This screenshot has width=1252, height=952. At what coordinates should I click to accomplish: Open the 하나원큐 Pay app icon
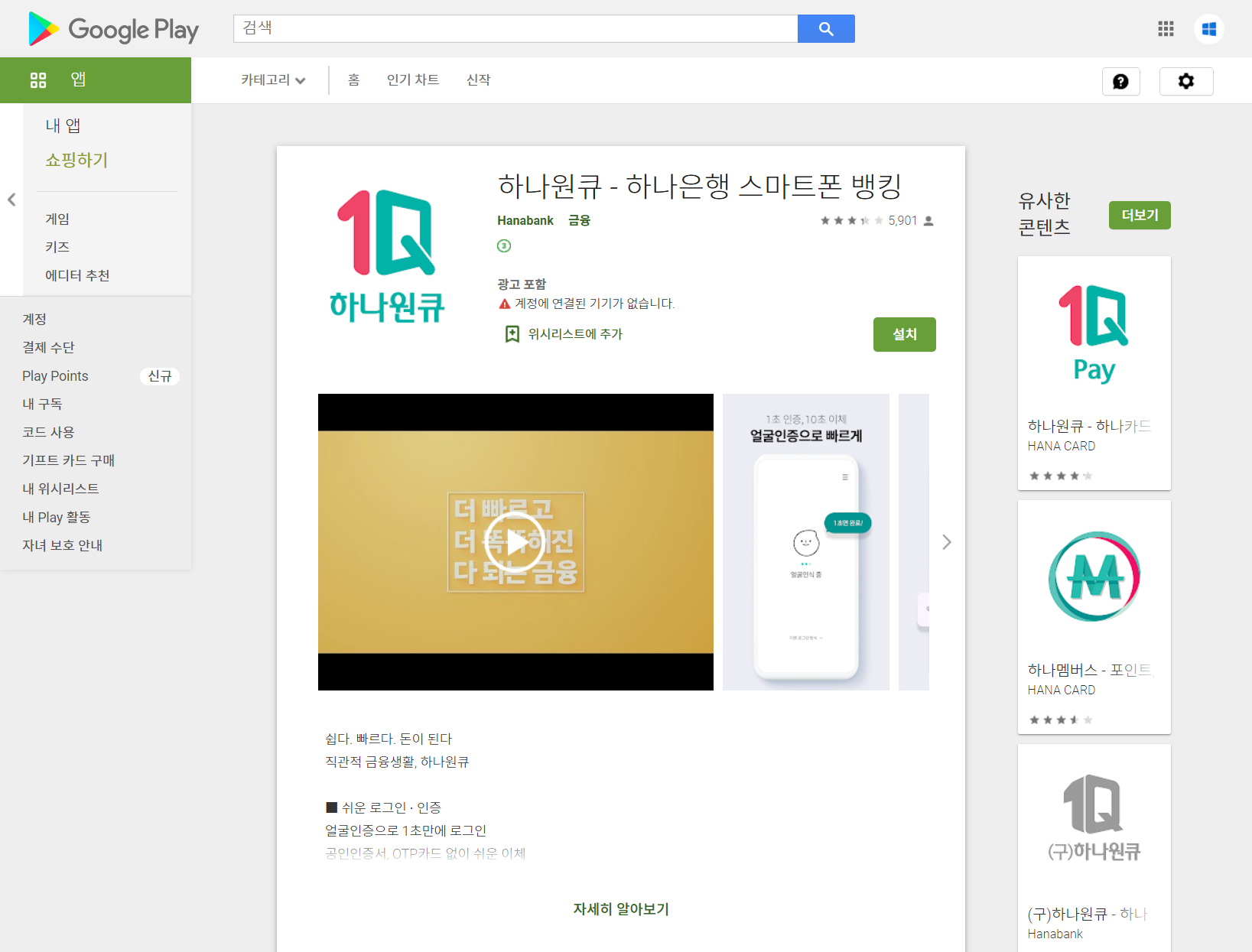point(1094,333)
